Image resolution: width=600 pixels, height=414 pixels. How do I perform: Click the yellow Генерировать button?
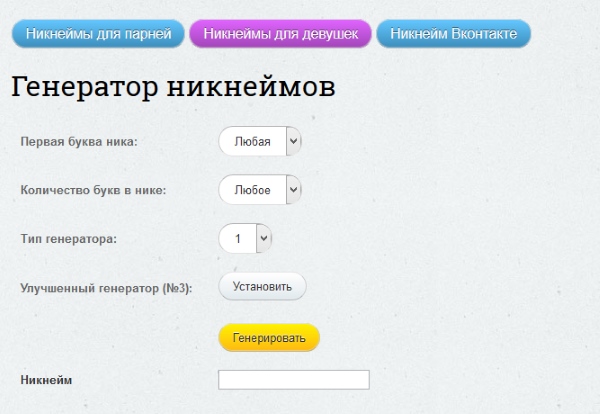point(269,338)
